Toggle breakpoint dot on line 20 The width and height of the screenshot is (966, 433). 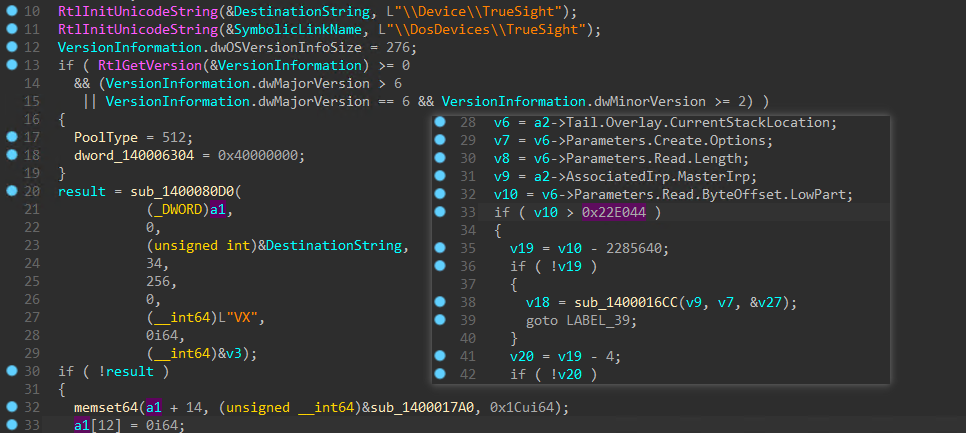click(x=10, y=191)
